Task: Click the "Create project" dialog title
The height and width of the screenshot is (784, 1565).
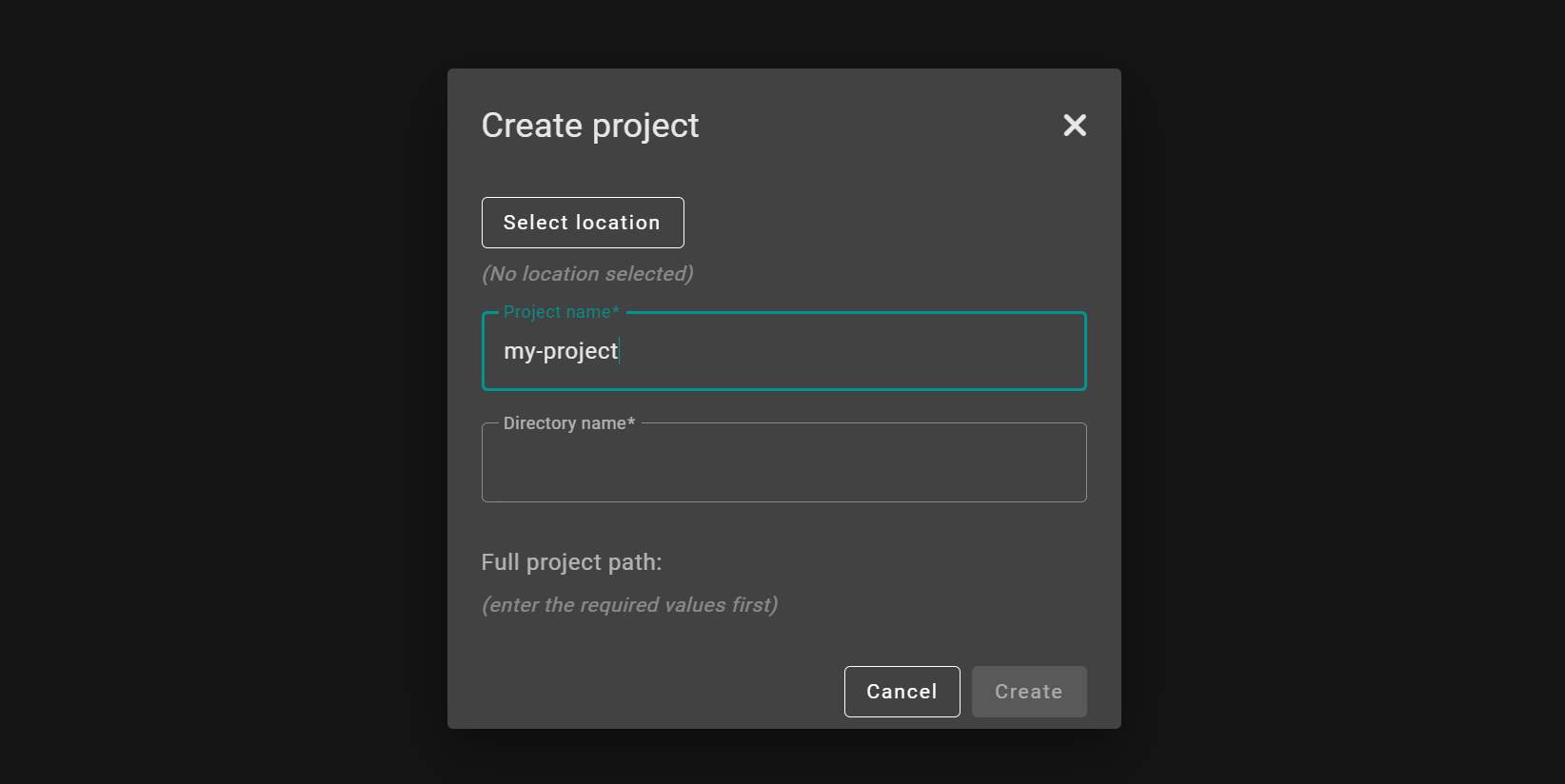Action: point(590,126)
